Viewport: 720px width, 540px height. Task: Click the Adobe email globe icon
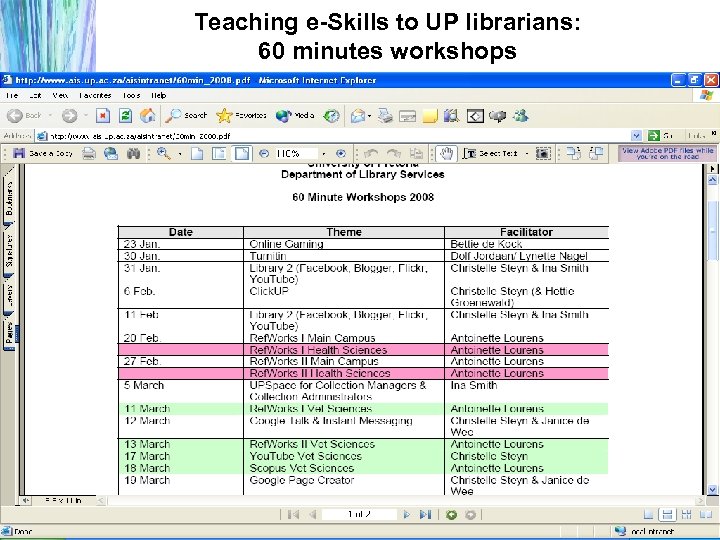click(111, 153)
